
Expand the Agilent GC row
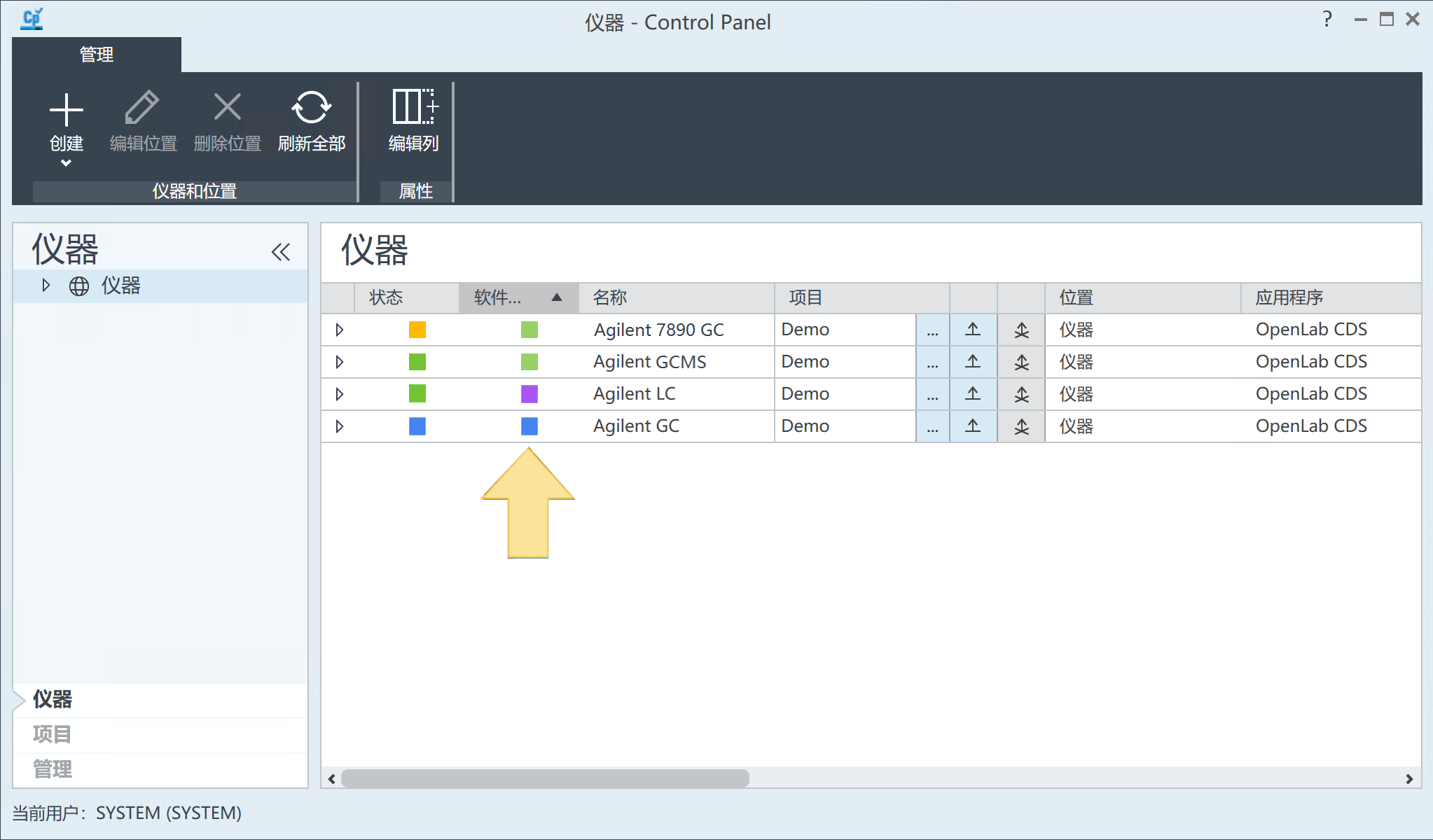pos(340,426)
